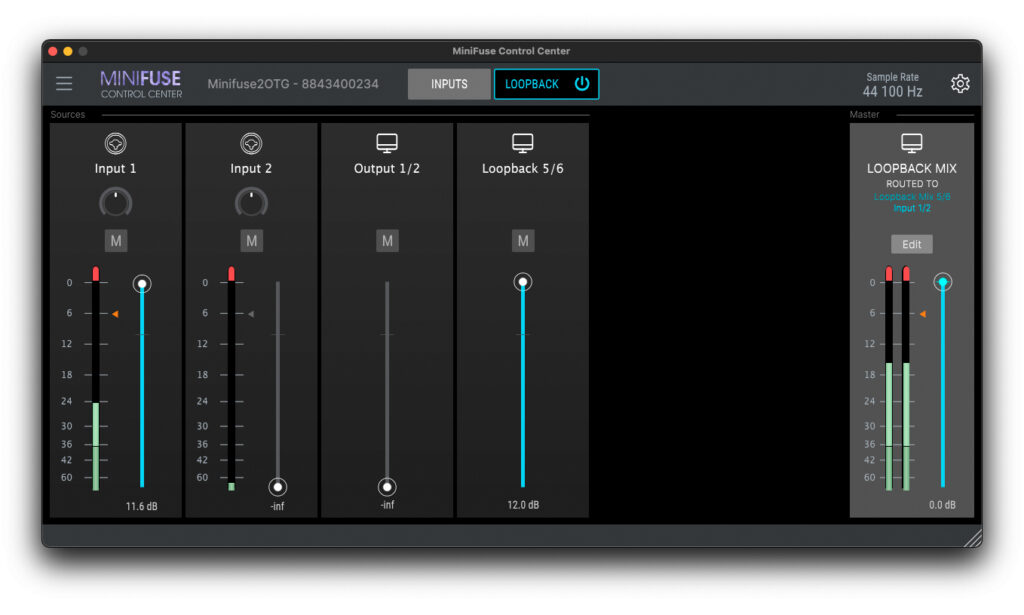The height and width of the screenshot is (615, 1024).
Task: Mute the Output 1/2 channel
Action: 387,240
